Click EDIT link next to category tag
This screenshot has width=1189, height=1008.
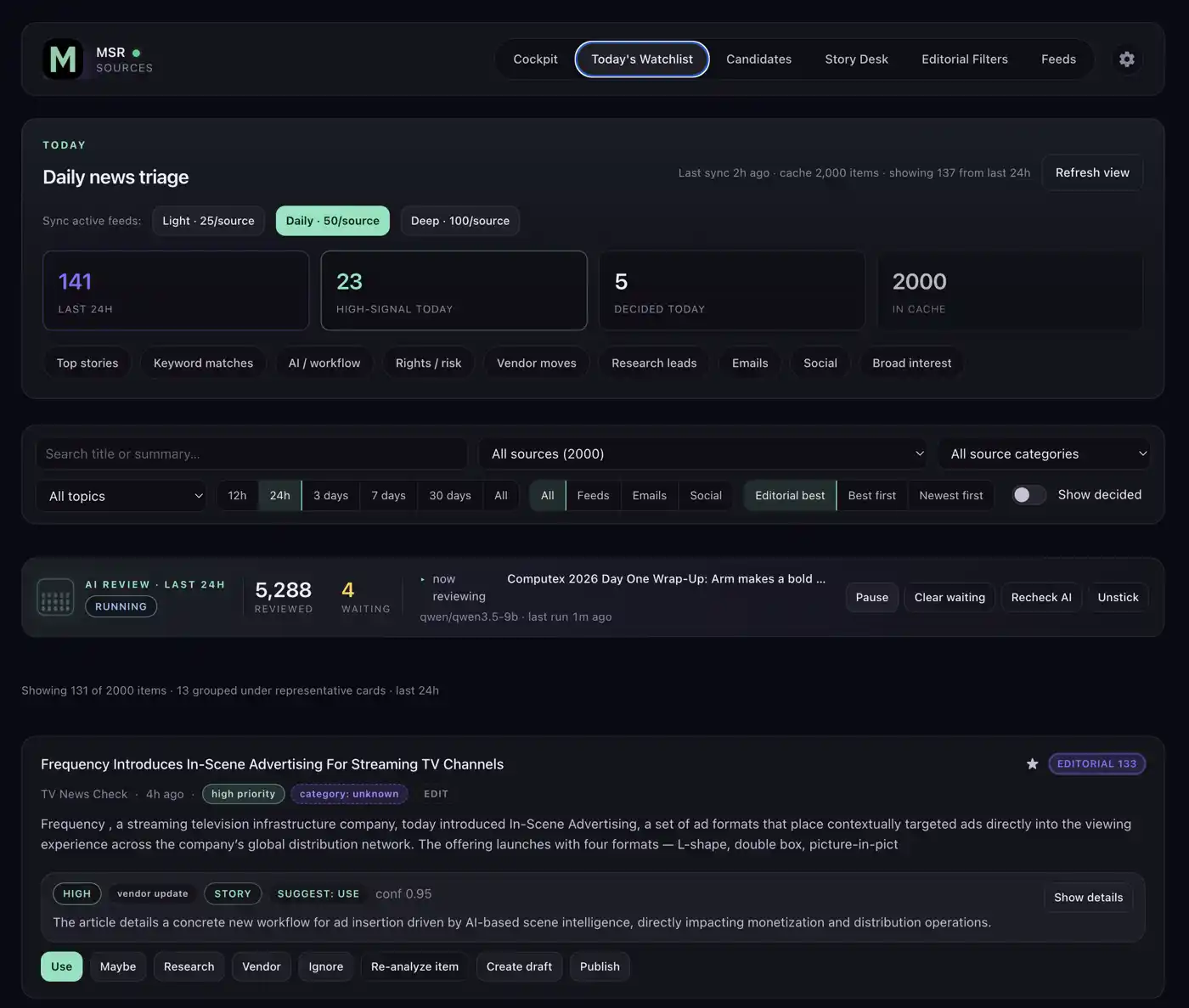point(436,794)
